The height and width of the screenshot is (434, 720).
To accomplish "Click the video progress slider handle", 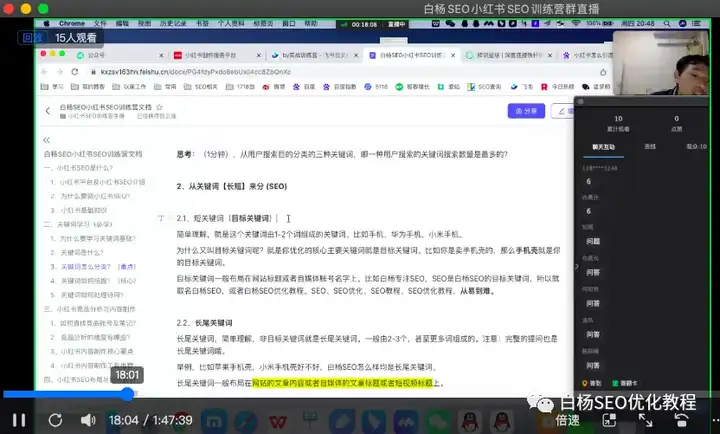I will tap(128, 394).
